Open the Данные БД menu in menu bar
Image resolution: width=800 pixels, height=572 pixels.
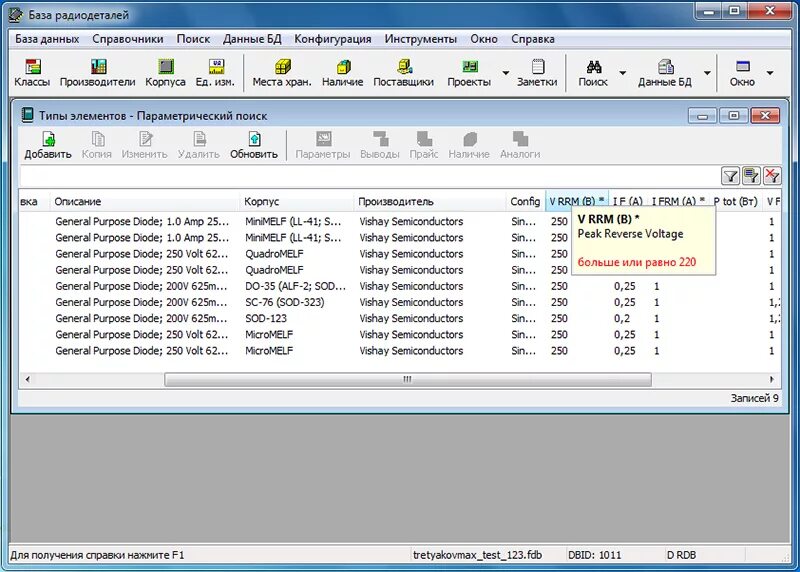pos(252,39)
